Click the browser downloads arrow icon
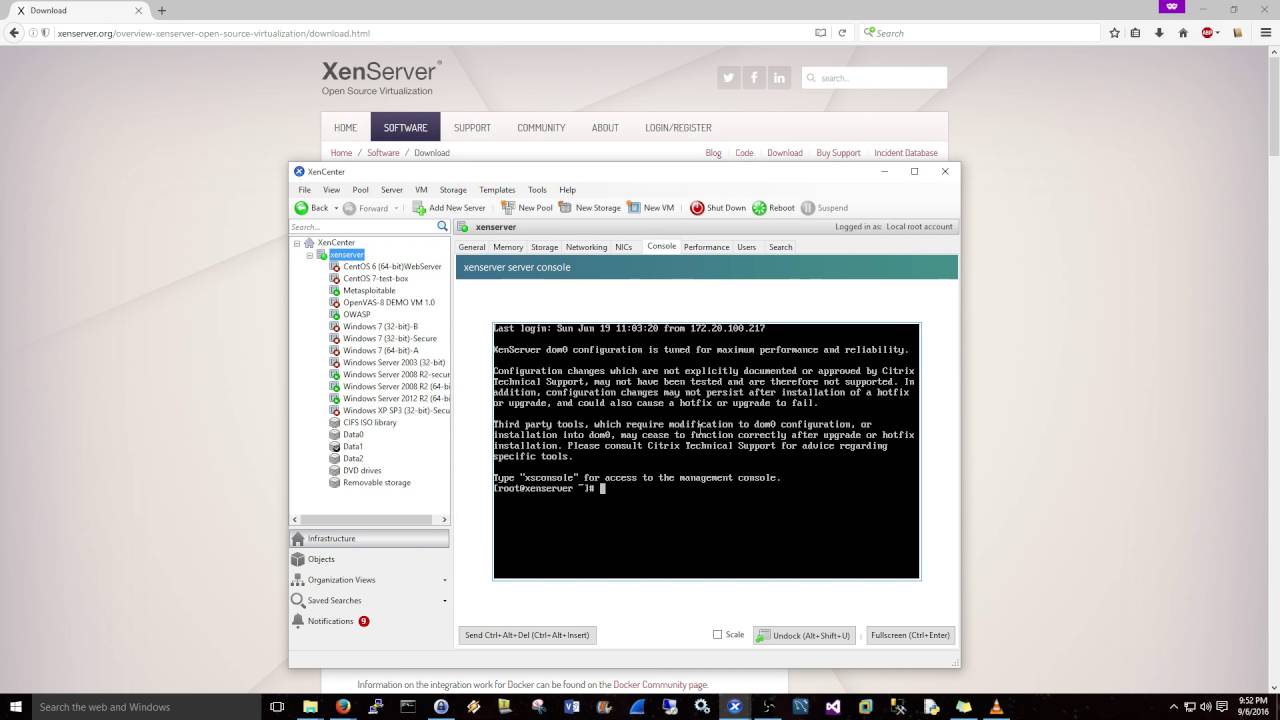Image resolution: width=1280 pixels, height=720 pixels. [x=1159, y=33]
